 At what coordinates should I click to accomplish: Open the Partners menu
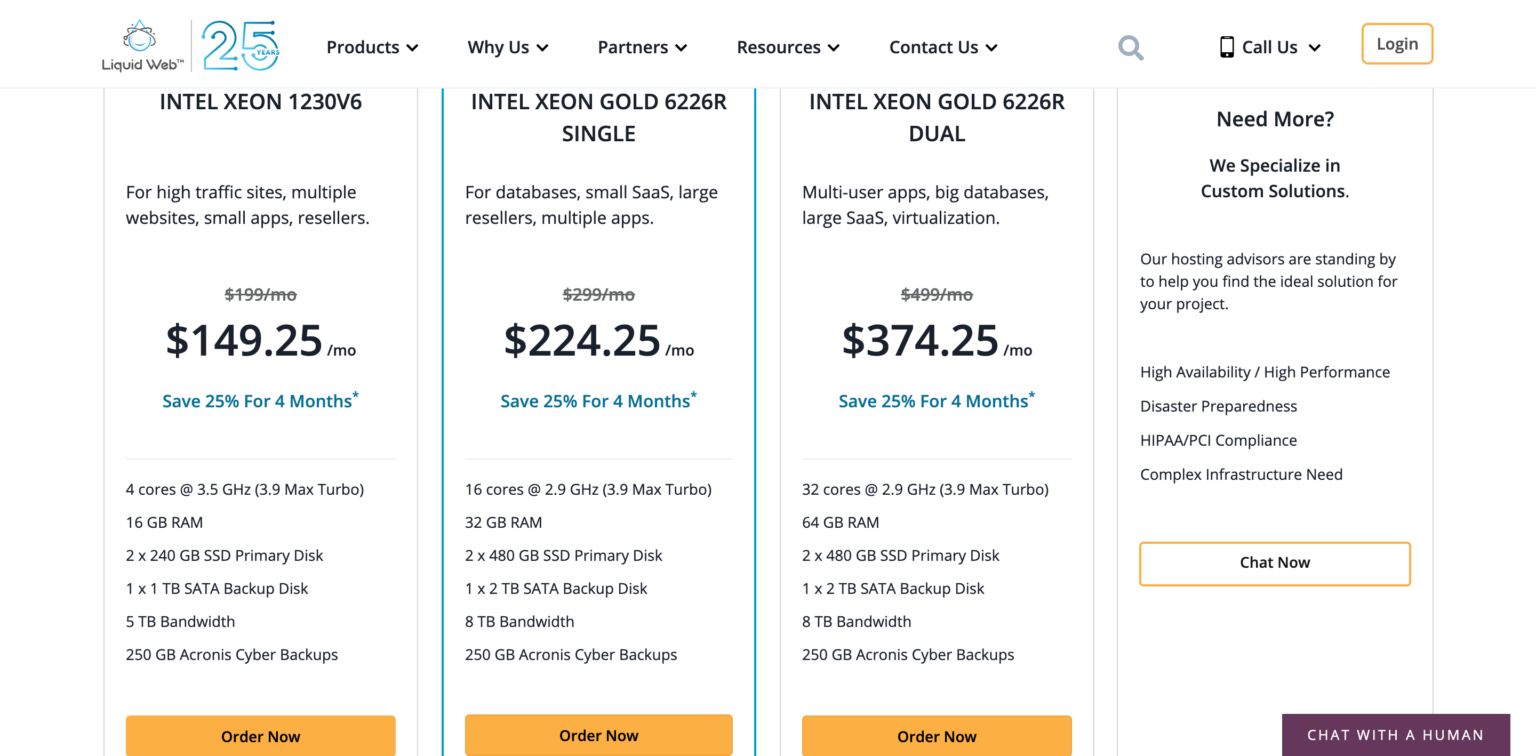tap(642, 47)
